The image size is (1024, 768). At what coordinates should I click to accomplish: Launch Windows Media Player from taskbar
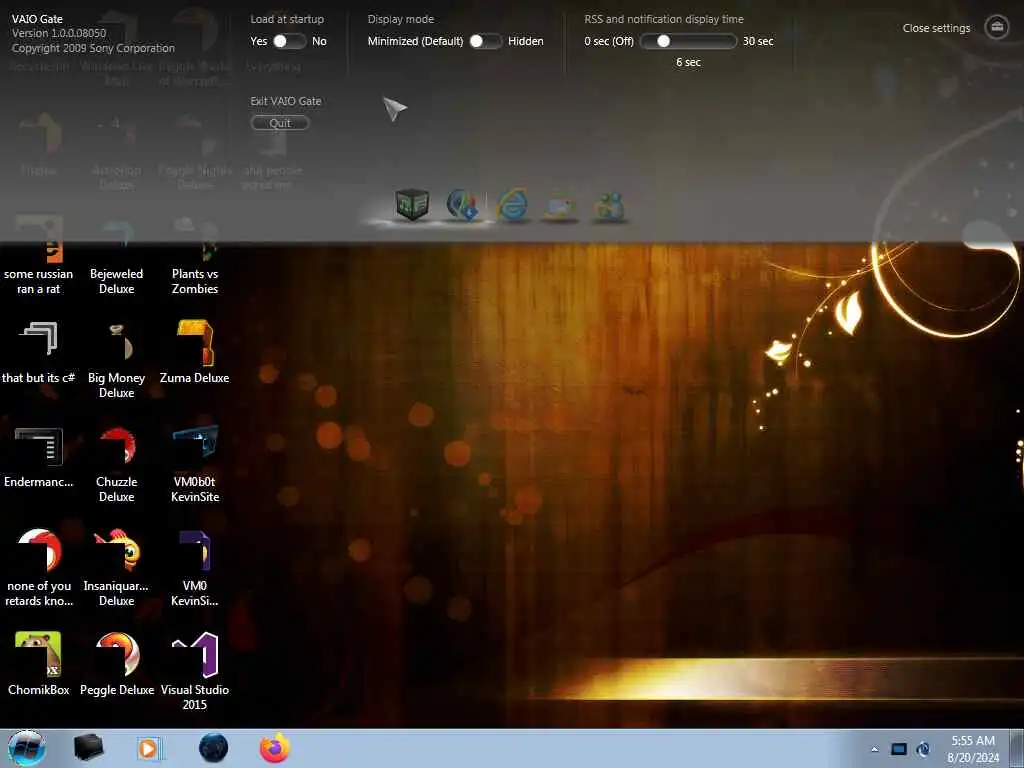tap(150, 748)
